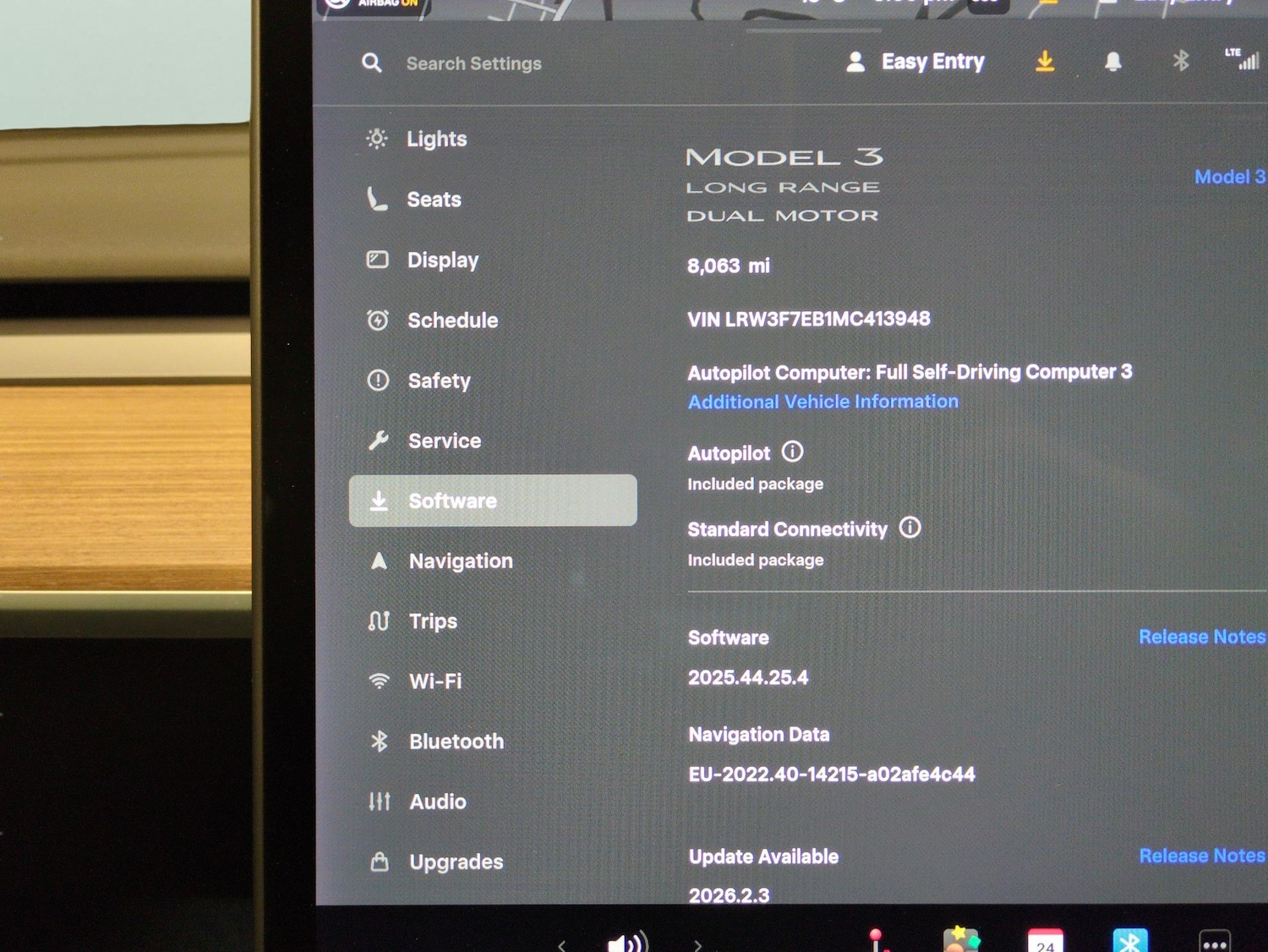Click the Search Settings field
Viewport: 1268px width, 952px height.
tap(473, 63)
